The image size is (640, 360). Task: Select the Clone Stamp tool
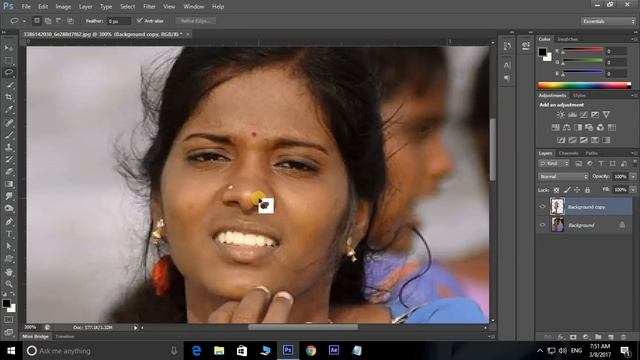pos(9,147)
